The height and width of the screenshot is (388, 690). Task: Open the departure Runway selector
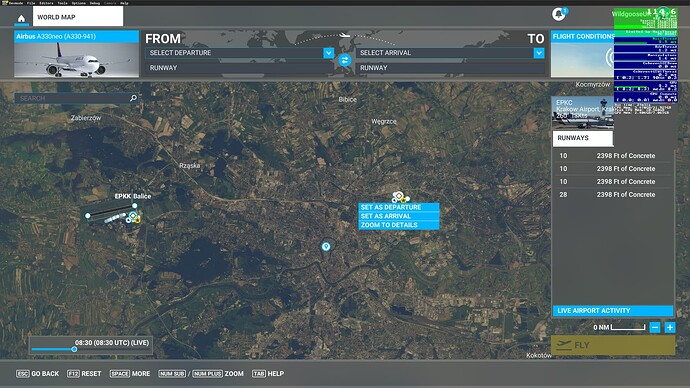pyautogui.click(x=239, y=68)
